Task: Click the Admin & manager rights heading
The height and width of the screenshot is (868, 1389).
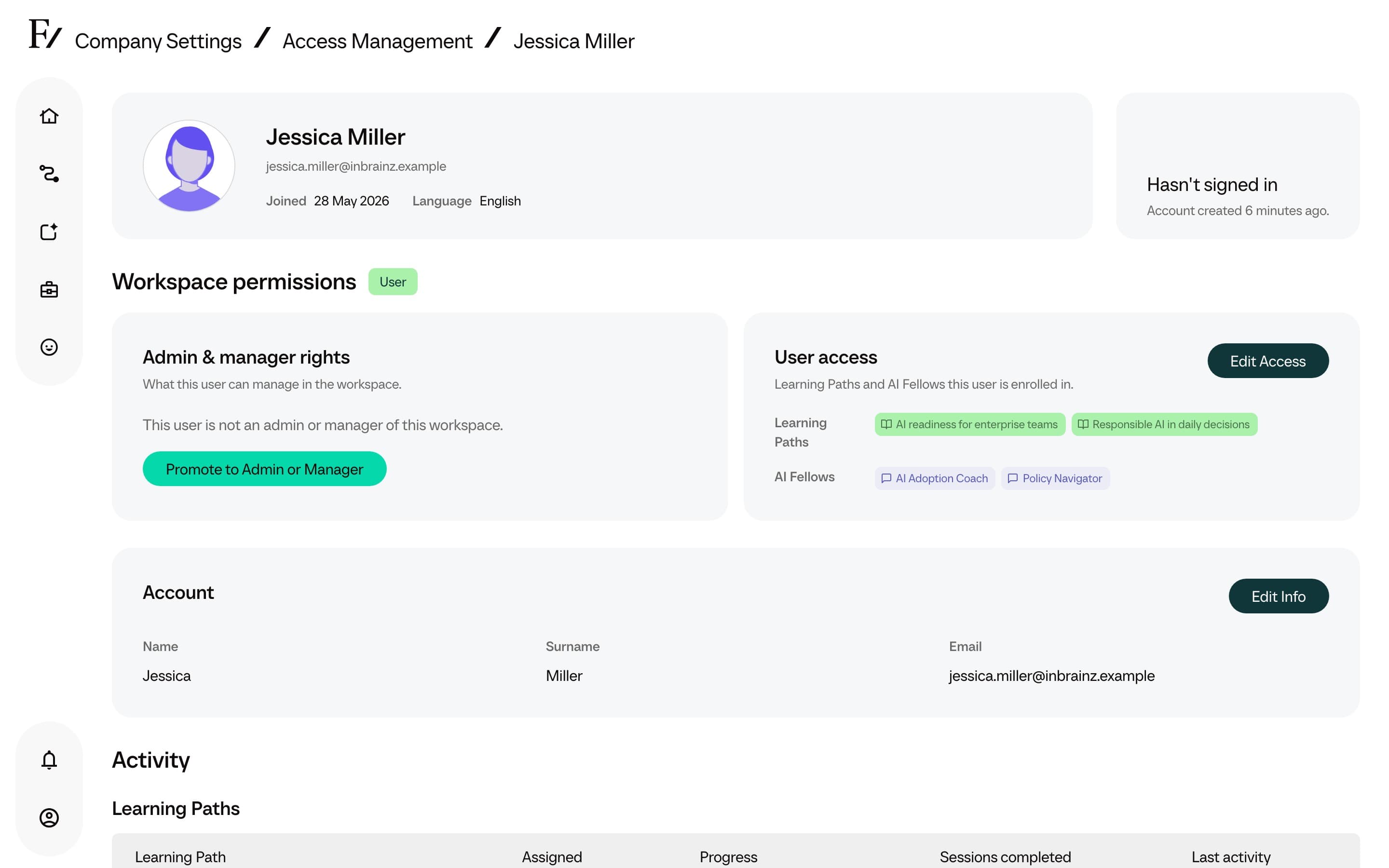Action: 246,357
